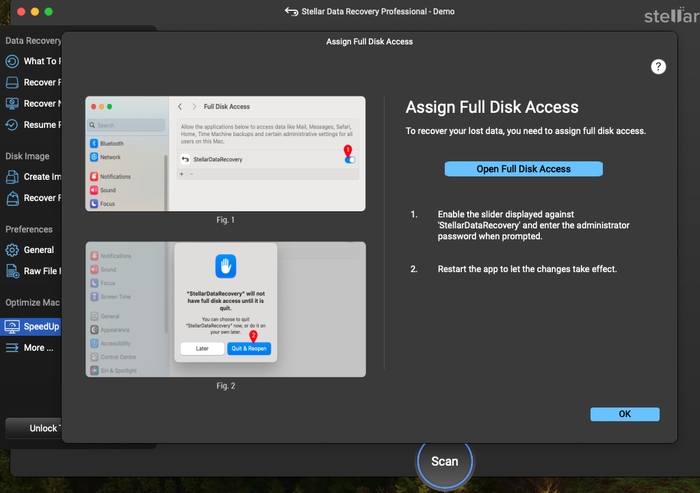Click the Data Recovery section label
700x493 pixels.
33,41
